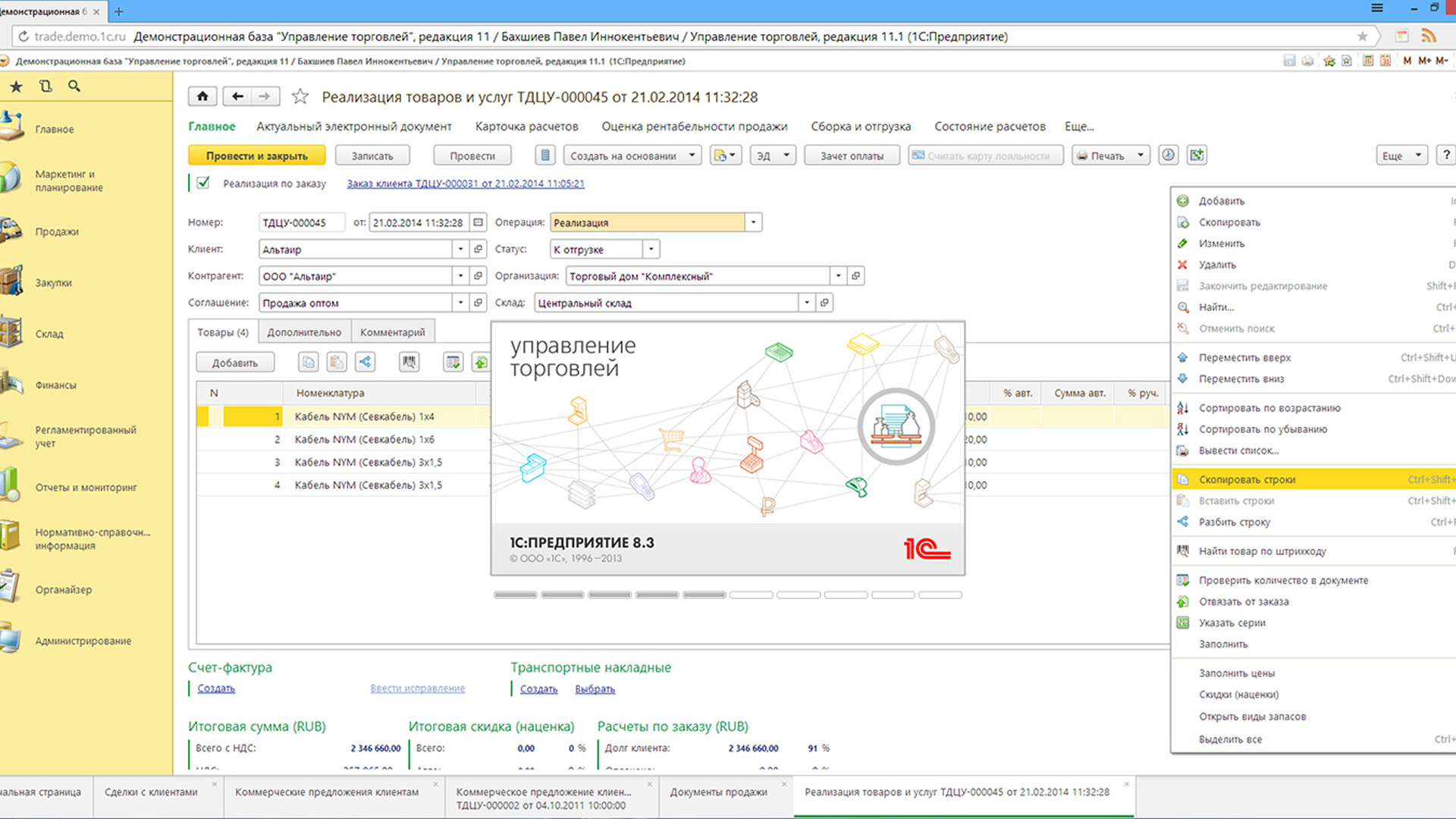
Task: Add document to favorites with star icon
Action: pos(300,96)
